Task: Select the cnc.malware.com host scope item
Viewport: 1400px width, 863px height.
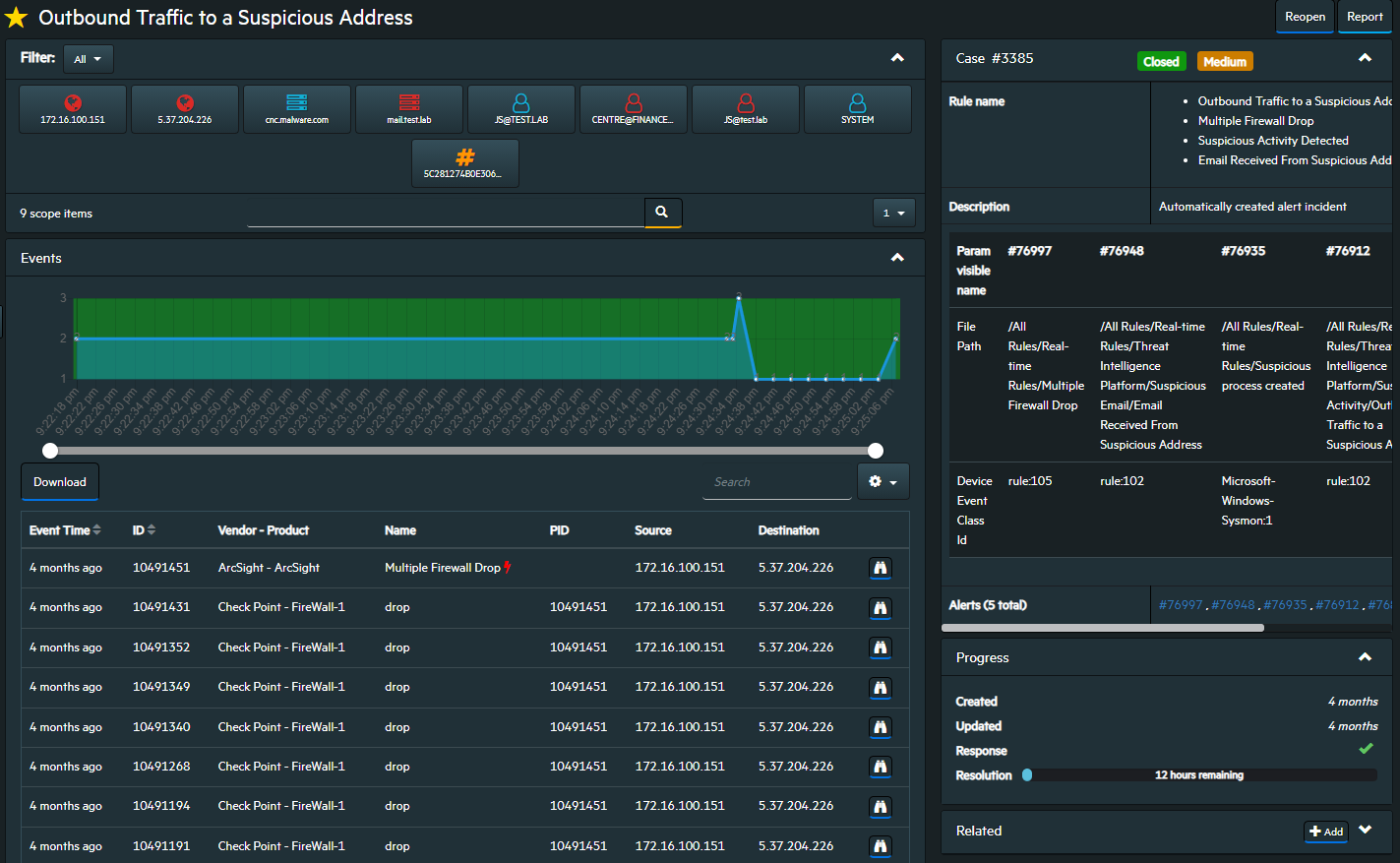Action: click(296, 109)
